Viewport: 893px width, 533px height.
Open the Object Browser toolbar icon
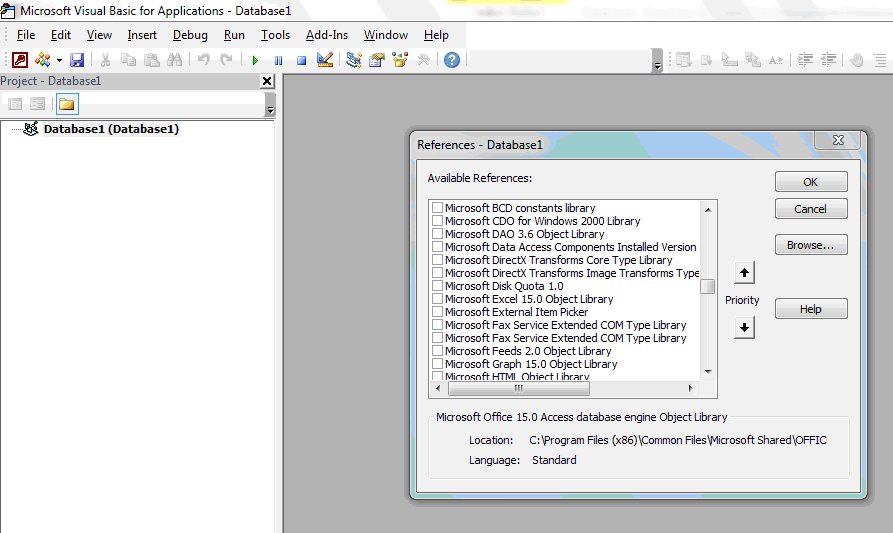(x=400, y=59)
